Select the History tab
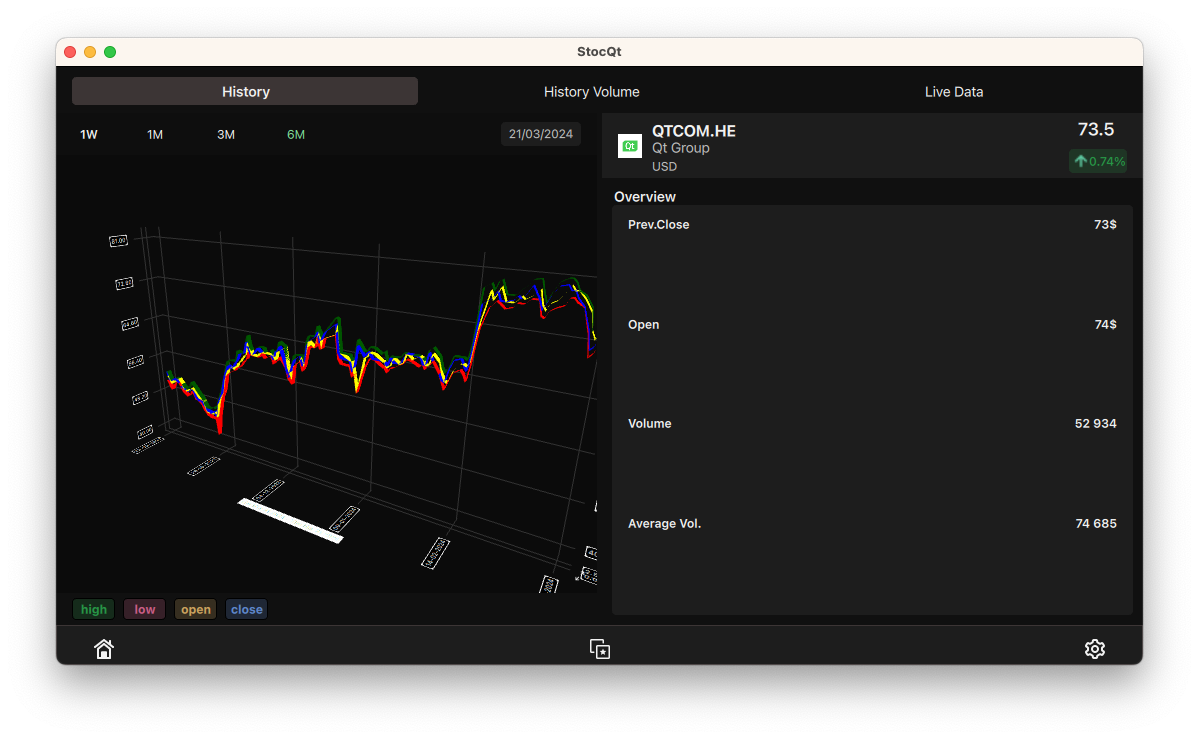This screenshot has width=1199, height=739. 244,91
